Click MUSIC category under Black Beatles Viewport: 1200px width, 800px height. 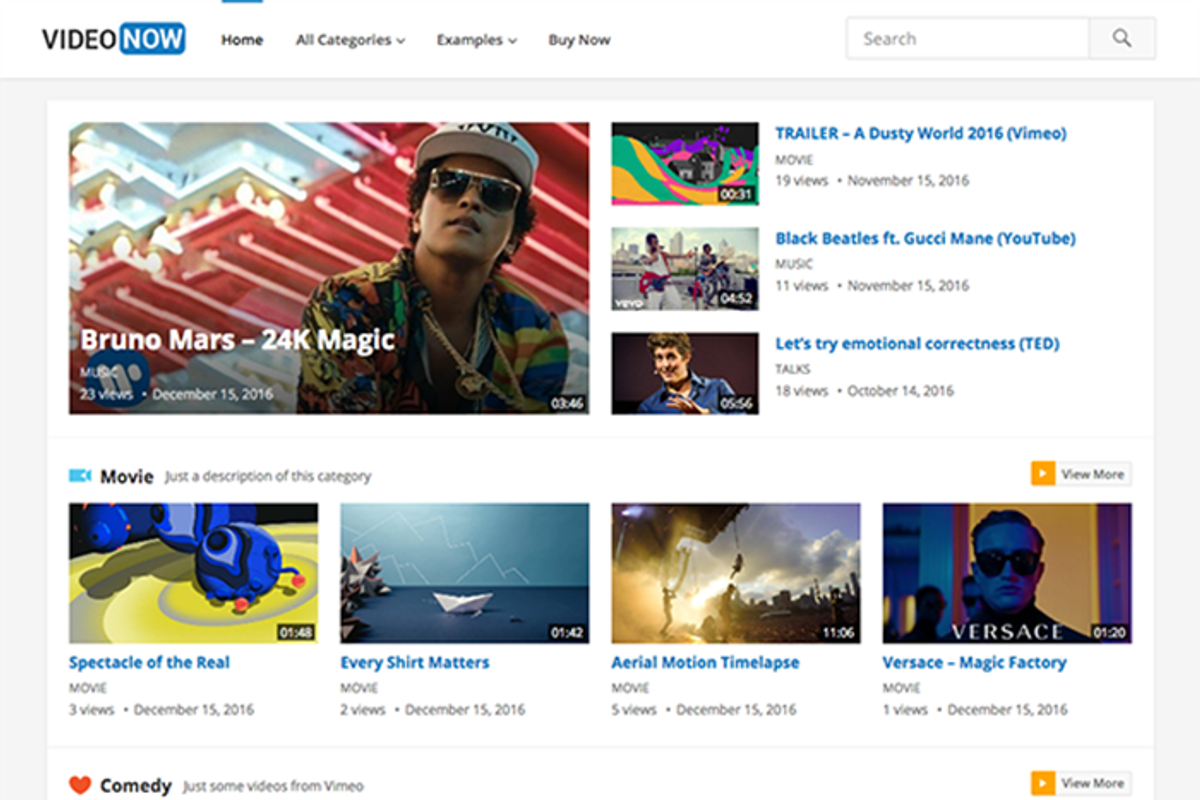click(x=794, y=265)
